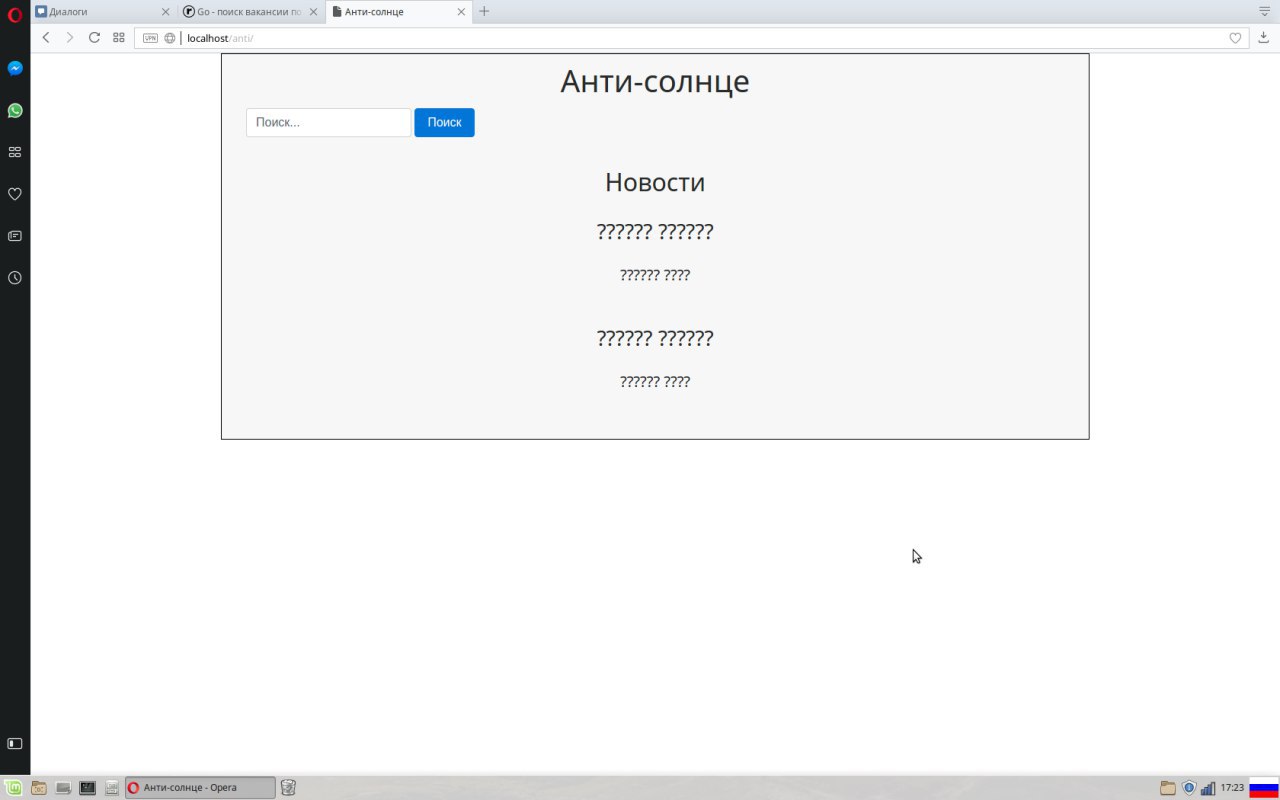Open WhatsApp in the Opera sidebar
Viewport: 1280px width, 800px height.
click(15, 110)
